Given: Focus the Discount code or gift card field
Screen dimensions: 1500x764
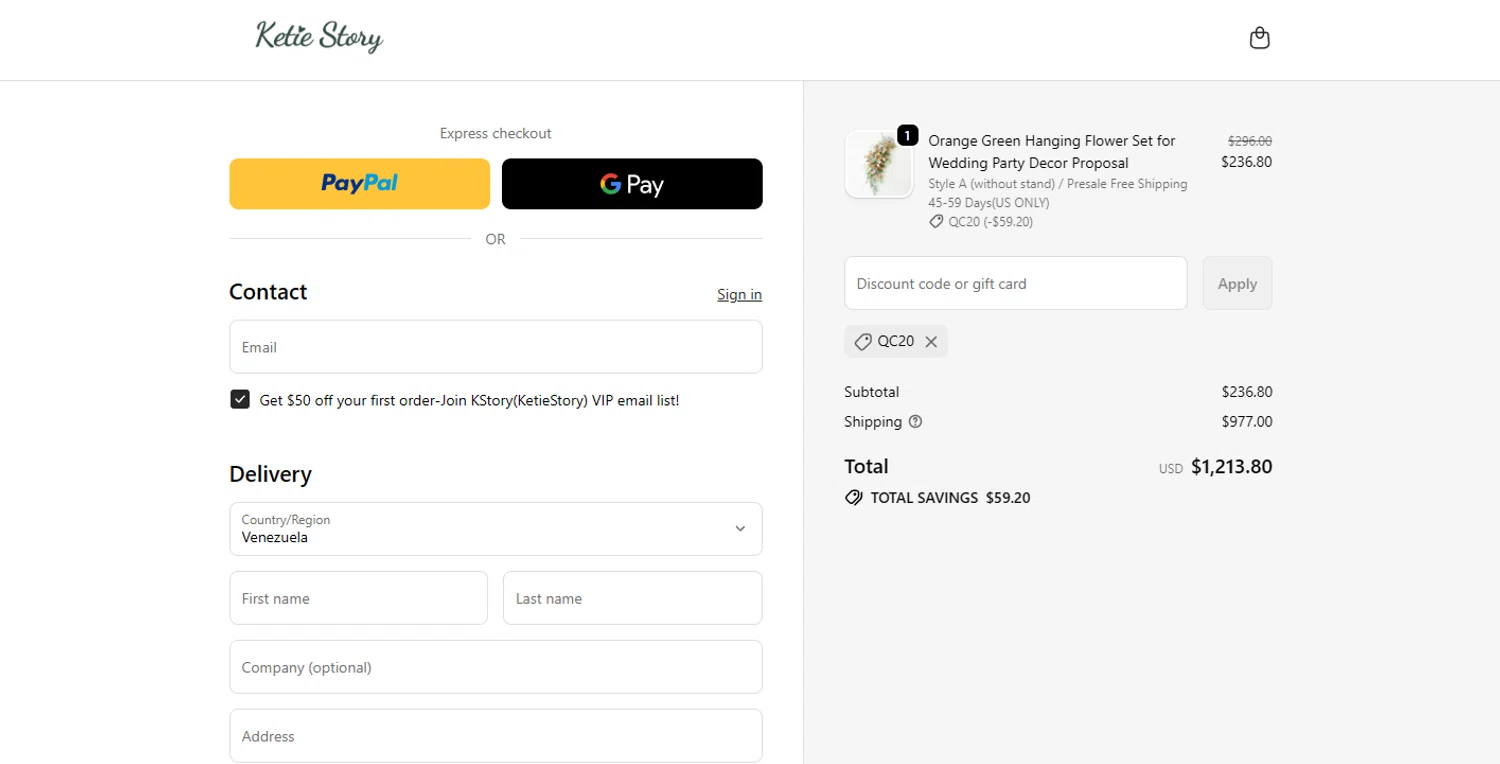Looking at the screenshot, I should point(1016,283).
